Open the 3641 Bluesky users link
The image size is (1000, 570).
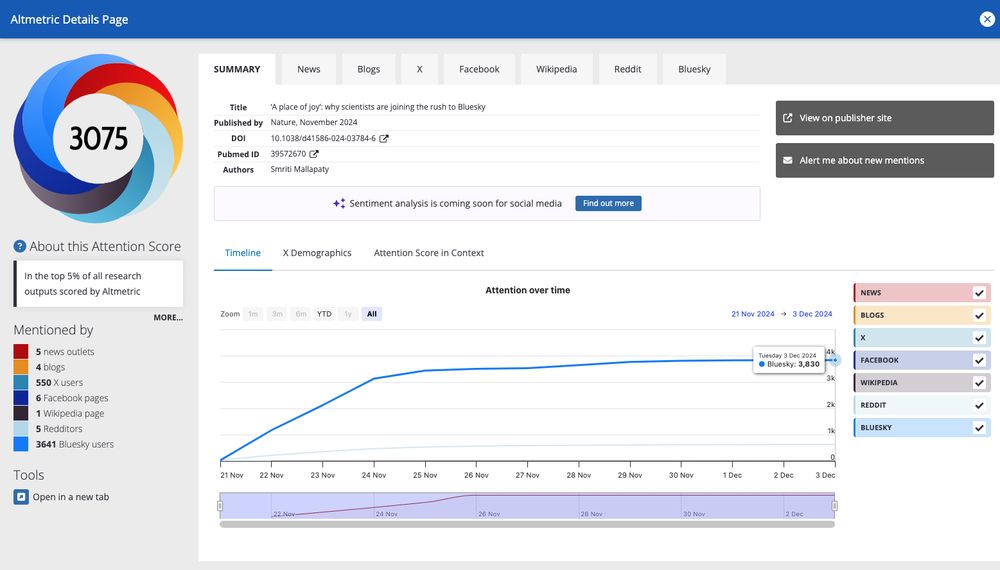tap(75, 444)
